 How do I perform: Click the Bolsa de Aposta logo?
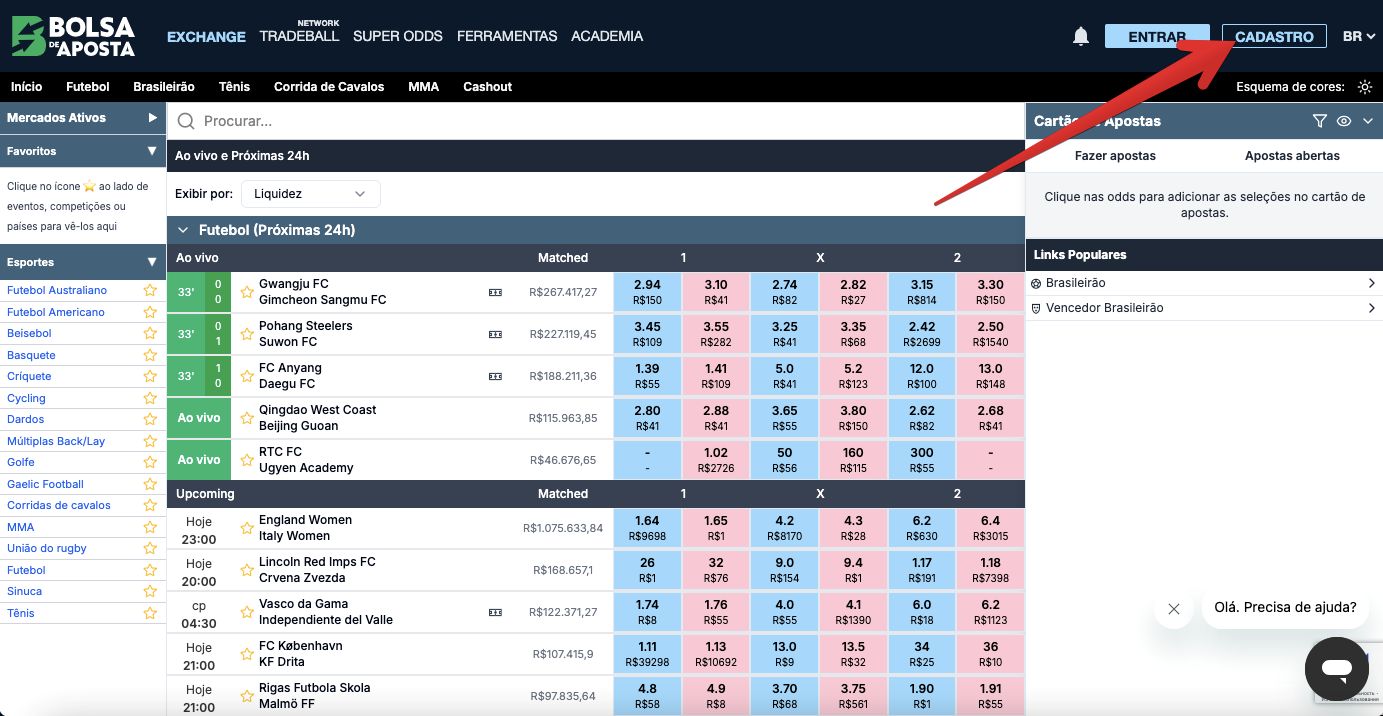click(73, 36)
